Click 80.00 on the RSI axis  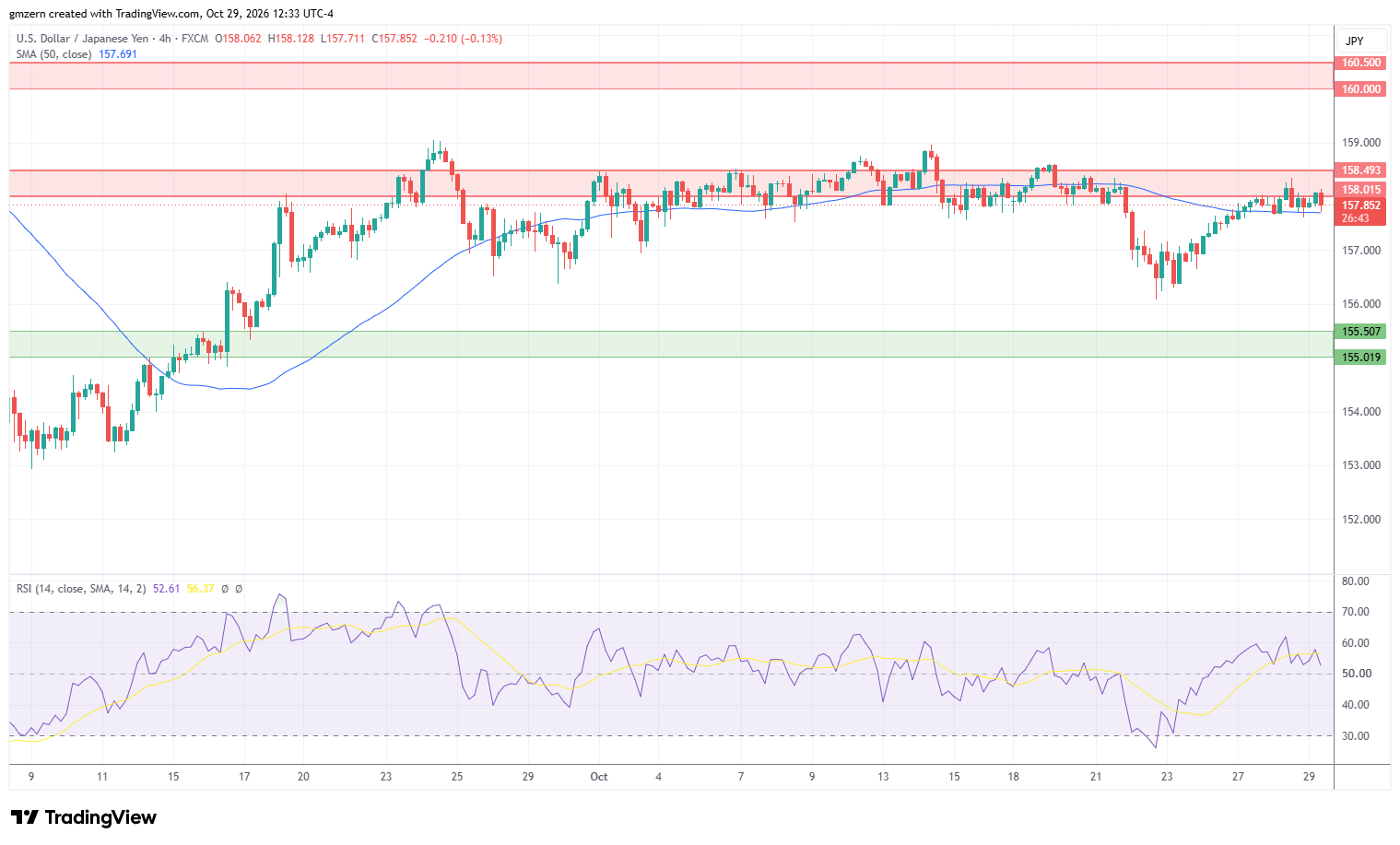(x=1356, y=581)
